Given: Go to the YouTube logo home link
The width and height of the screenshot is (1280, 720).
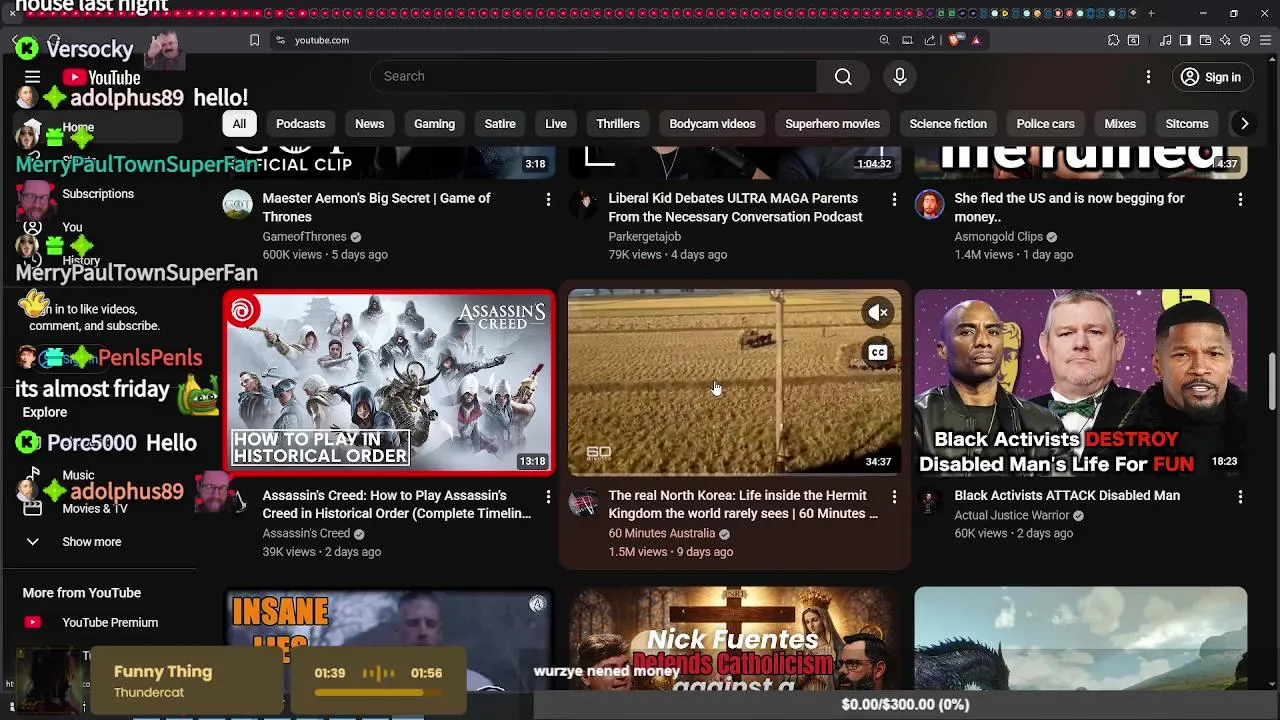Looking at the screenshot, I should click(x=101, y=77).
